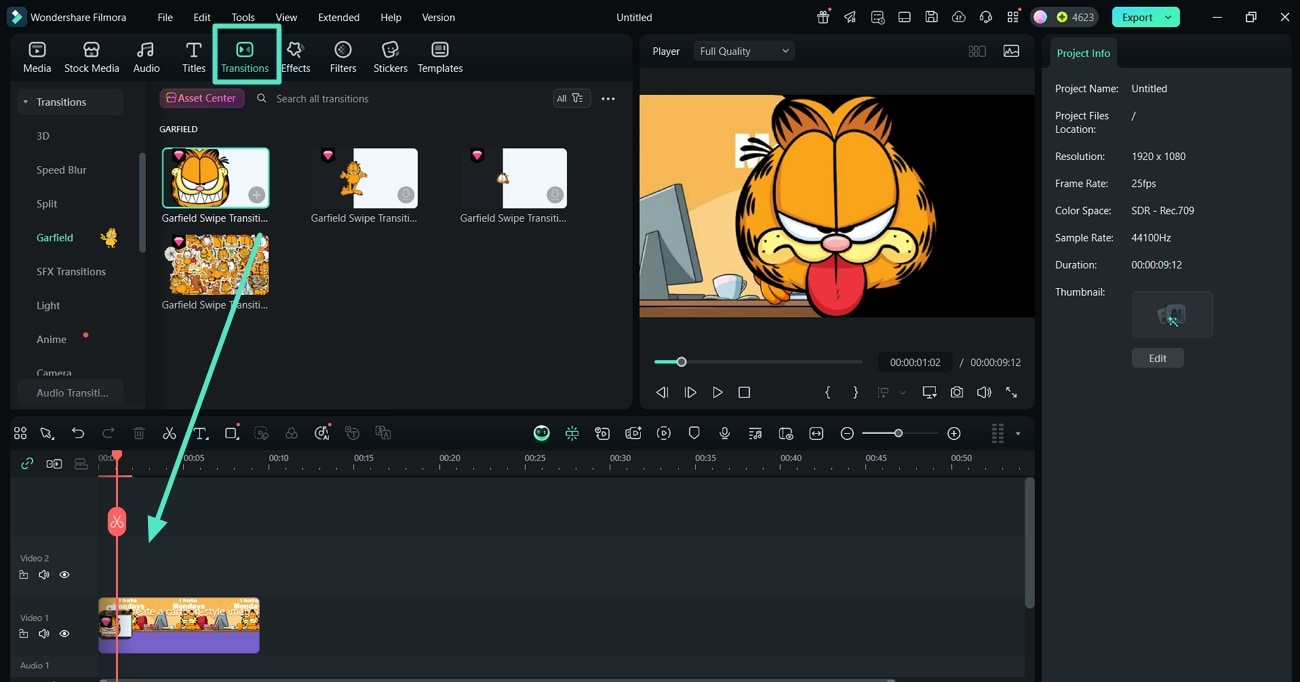The width and height of the screenshot is (1300, 682).
Task: Open the Stickers tab
Action: click(390, 57)
